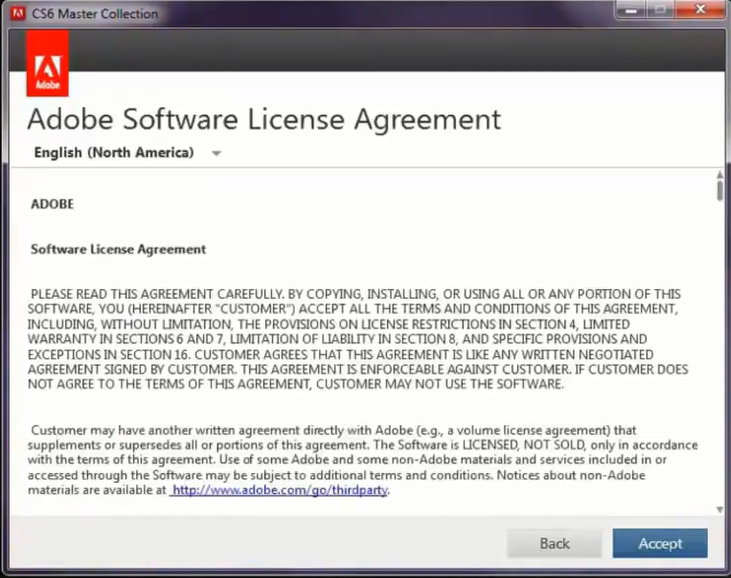Go back with the Back button
The width and height of the screenshot is (731, 578).
tap(554, 543)
